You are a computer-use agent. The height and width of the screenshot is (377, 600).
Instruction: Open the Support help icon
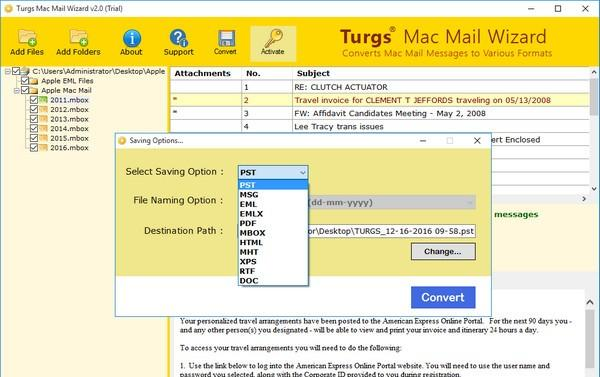[178, 38]
